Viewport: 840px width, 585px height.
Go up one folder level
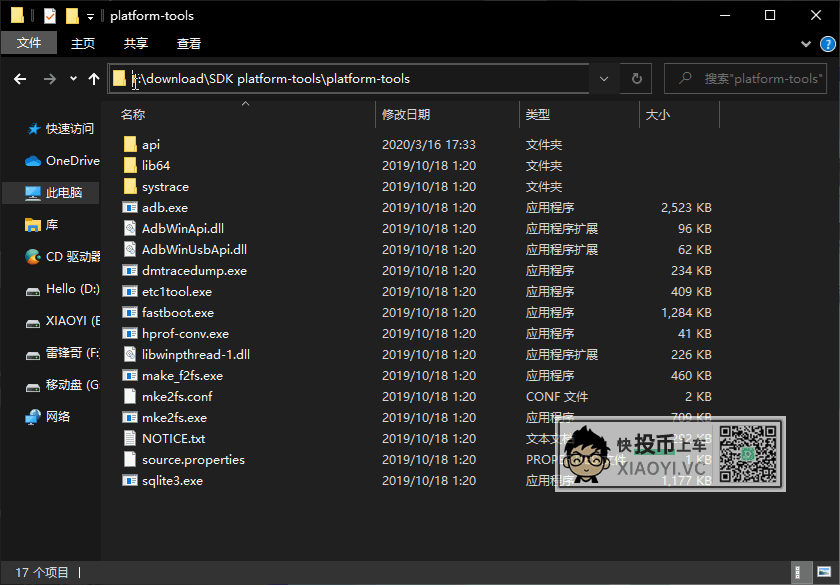pyautogui.click(x=94, y=79)
